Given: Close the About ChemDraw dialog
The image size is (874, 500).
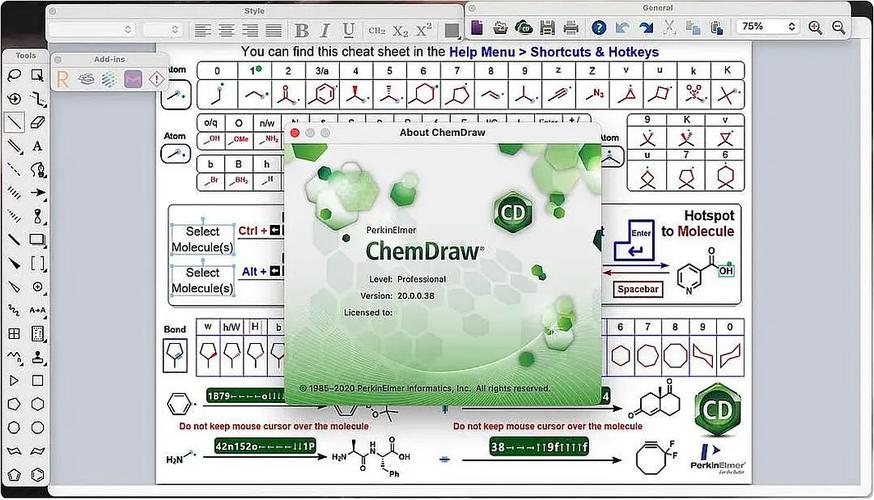Looking at the screenshot, I should (x=295, y=133).
